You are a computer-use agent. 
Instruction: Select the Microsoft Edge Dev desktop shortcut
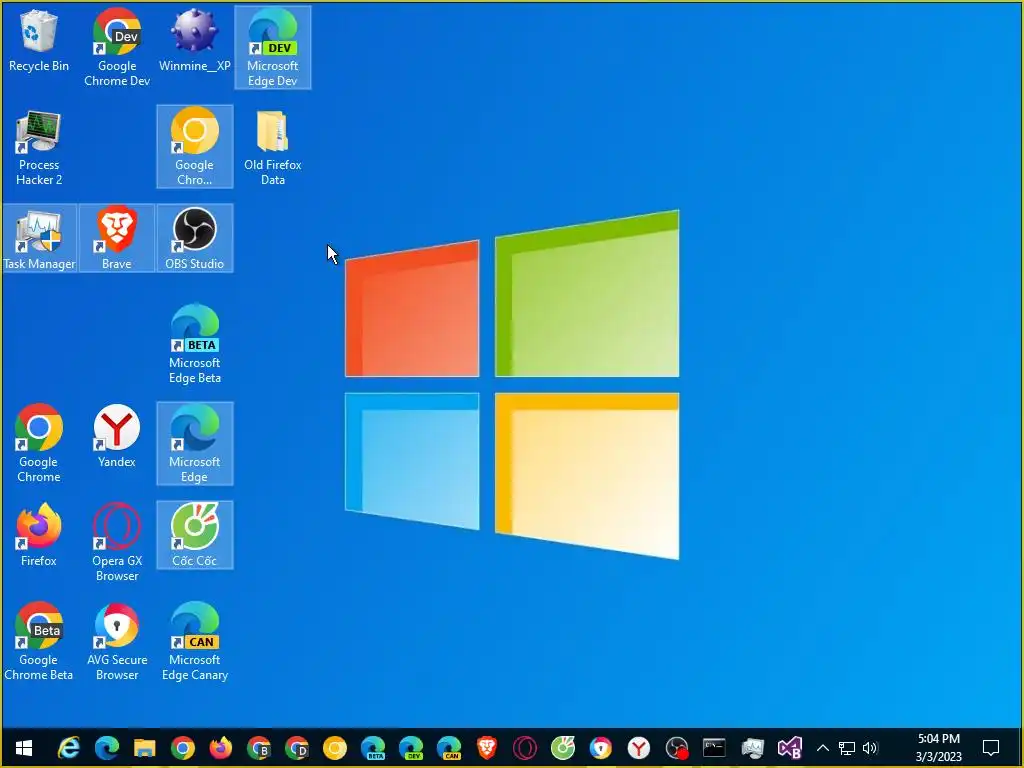(273, 48)
